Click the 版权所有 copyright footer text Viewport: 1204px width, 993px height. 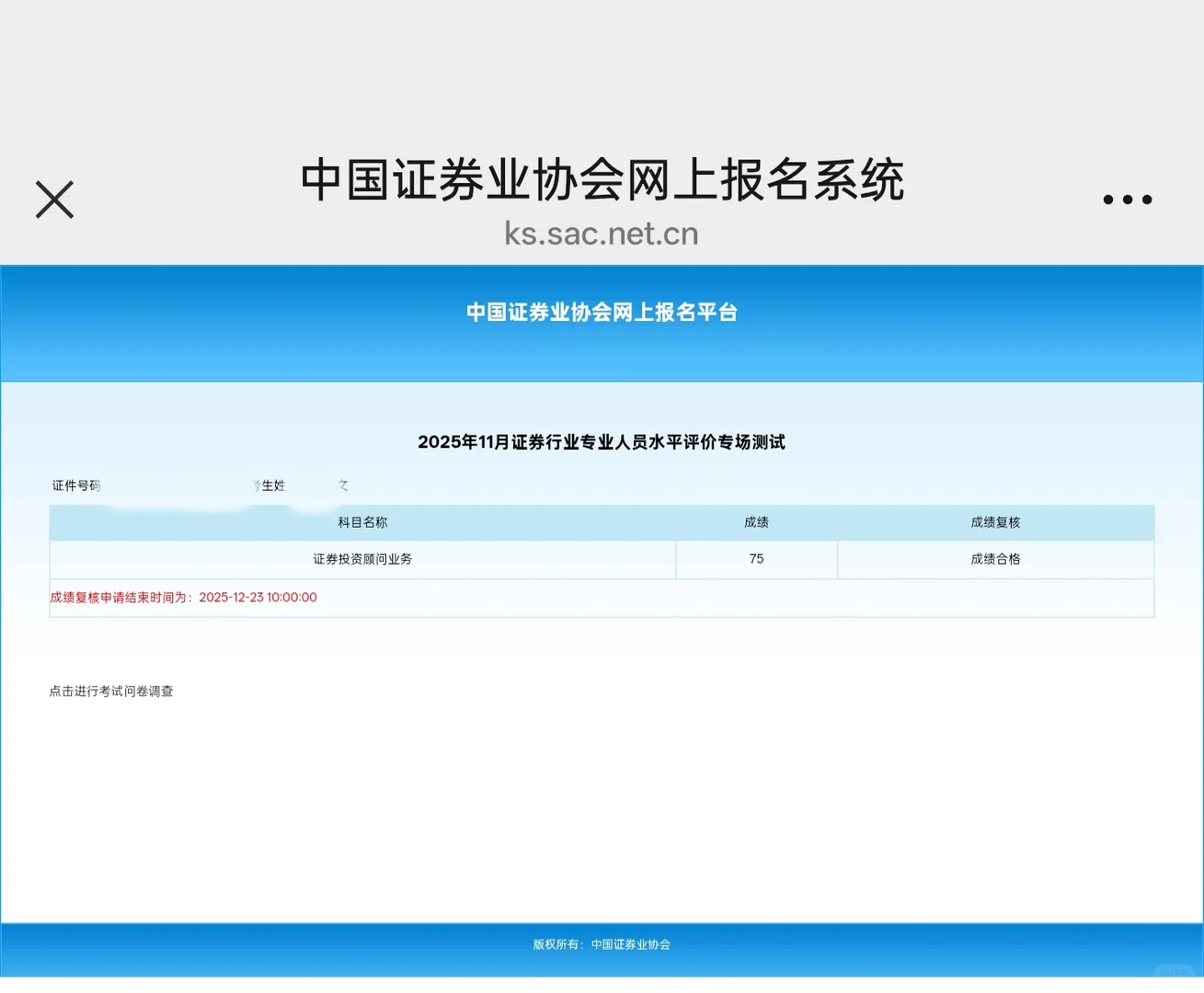pos(602,944)
